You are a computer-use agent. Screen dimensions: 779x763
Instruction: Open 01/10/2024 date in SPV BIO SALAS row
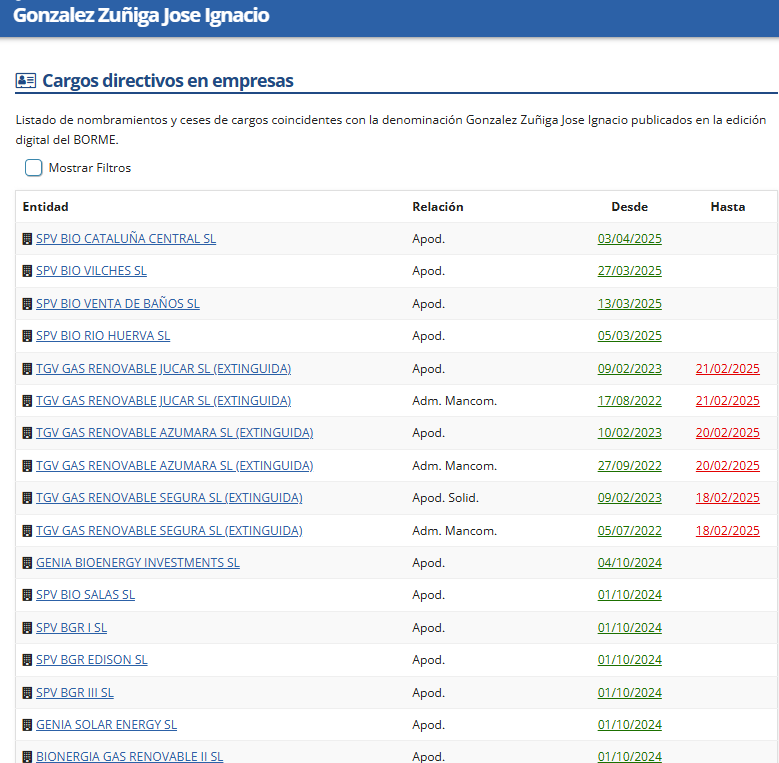[x=629, y=595]
